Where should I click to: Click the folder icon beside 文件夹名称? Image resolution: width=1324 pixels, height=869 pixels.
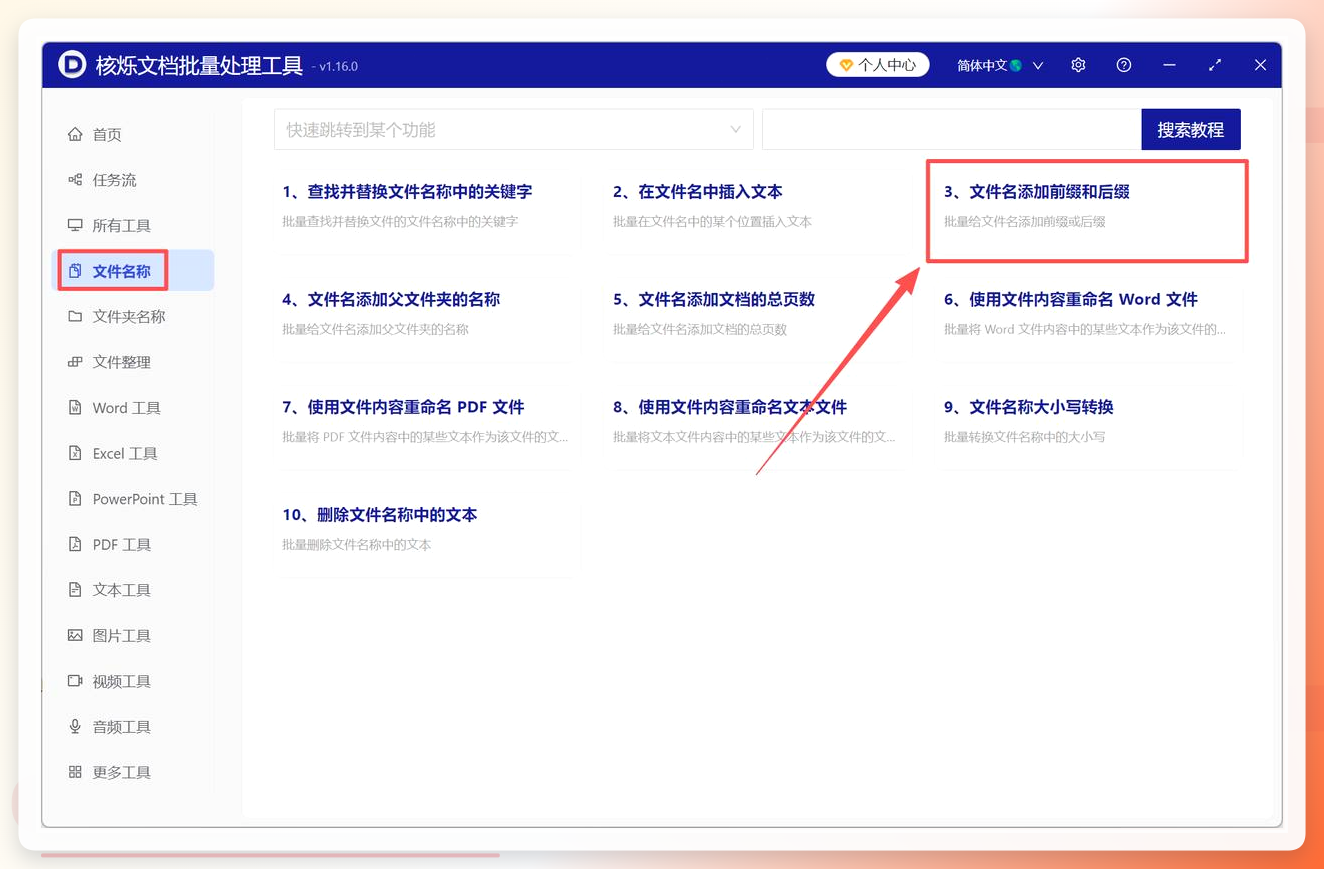point(75,316)
